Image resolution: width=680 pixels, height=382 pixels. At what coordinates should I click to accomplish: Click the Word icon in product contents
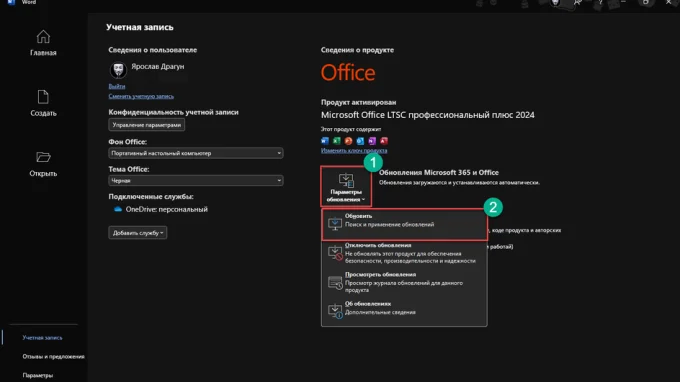pos(325,140)
